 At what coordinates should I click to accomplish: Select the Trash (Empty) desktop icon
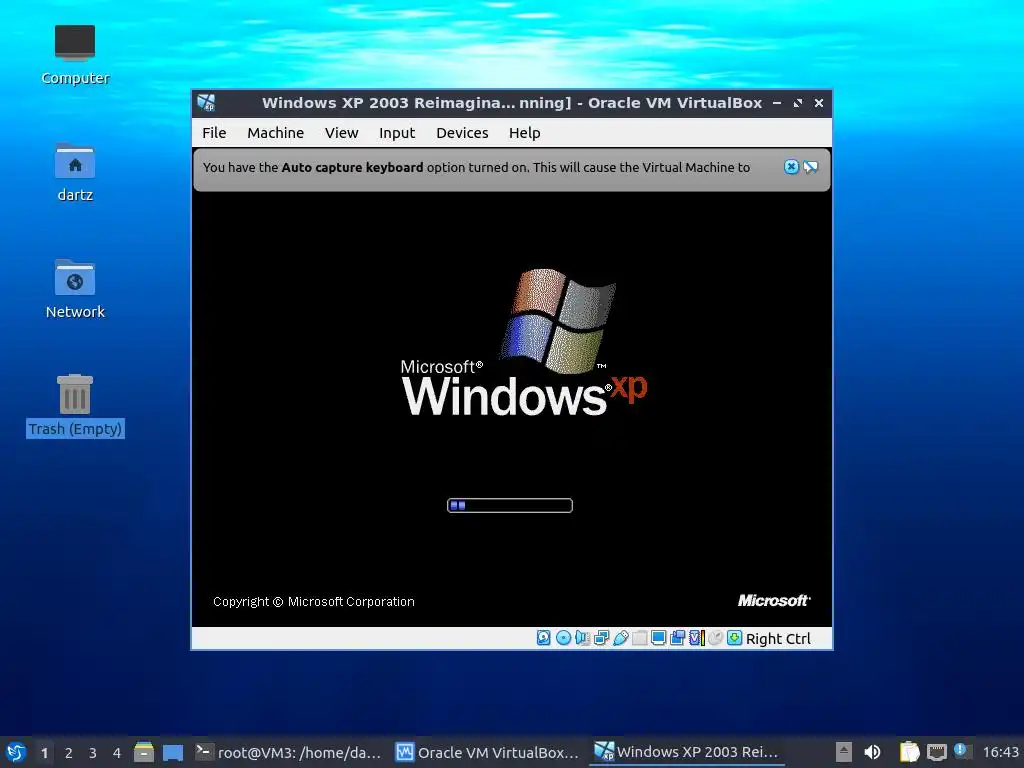pos(74,406)
